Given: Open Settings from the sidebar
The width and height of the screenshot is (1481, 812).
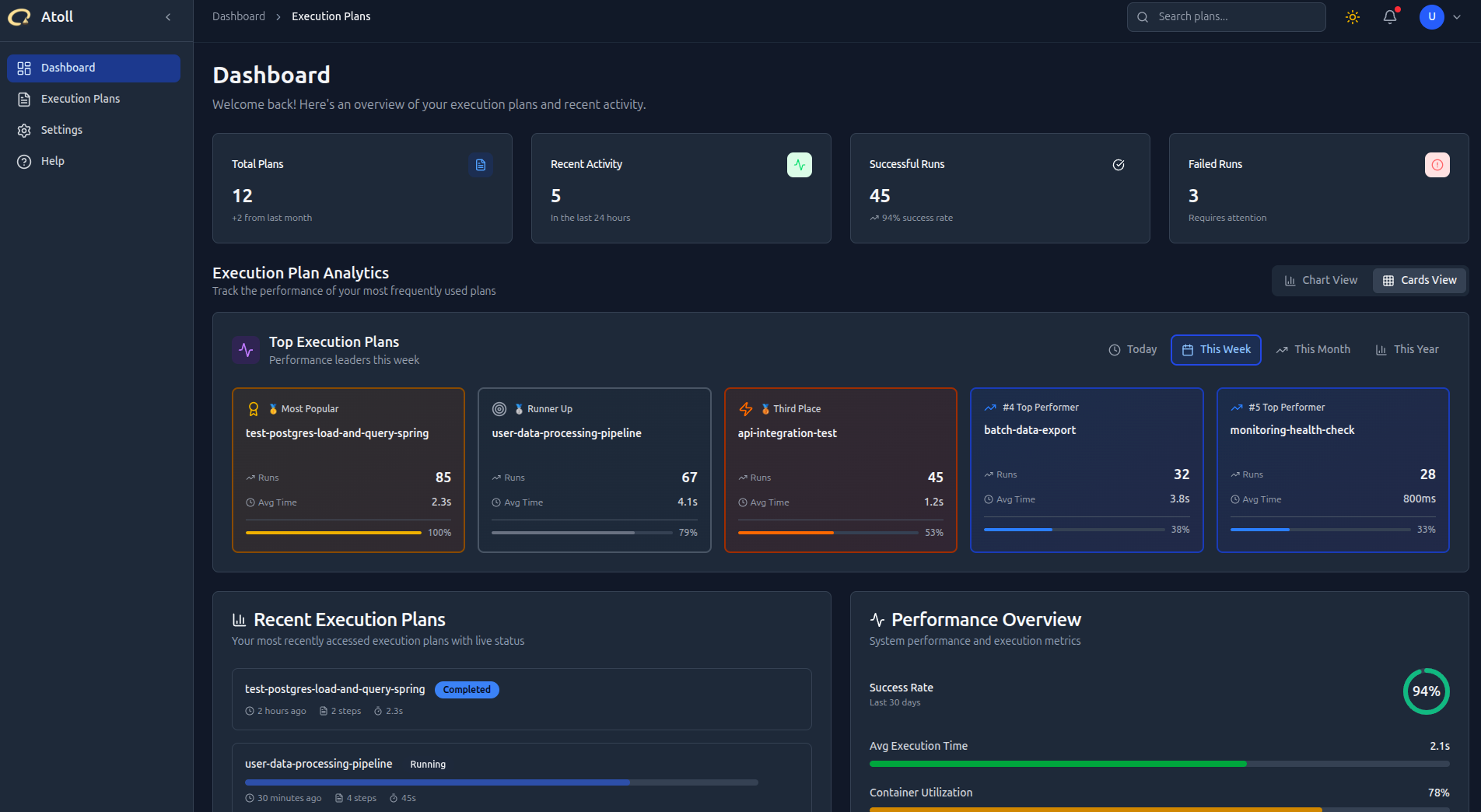Looking at the screenshot, I should click(x=61, y=130).
